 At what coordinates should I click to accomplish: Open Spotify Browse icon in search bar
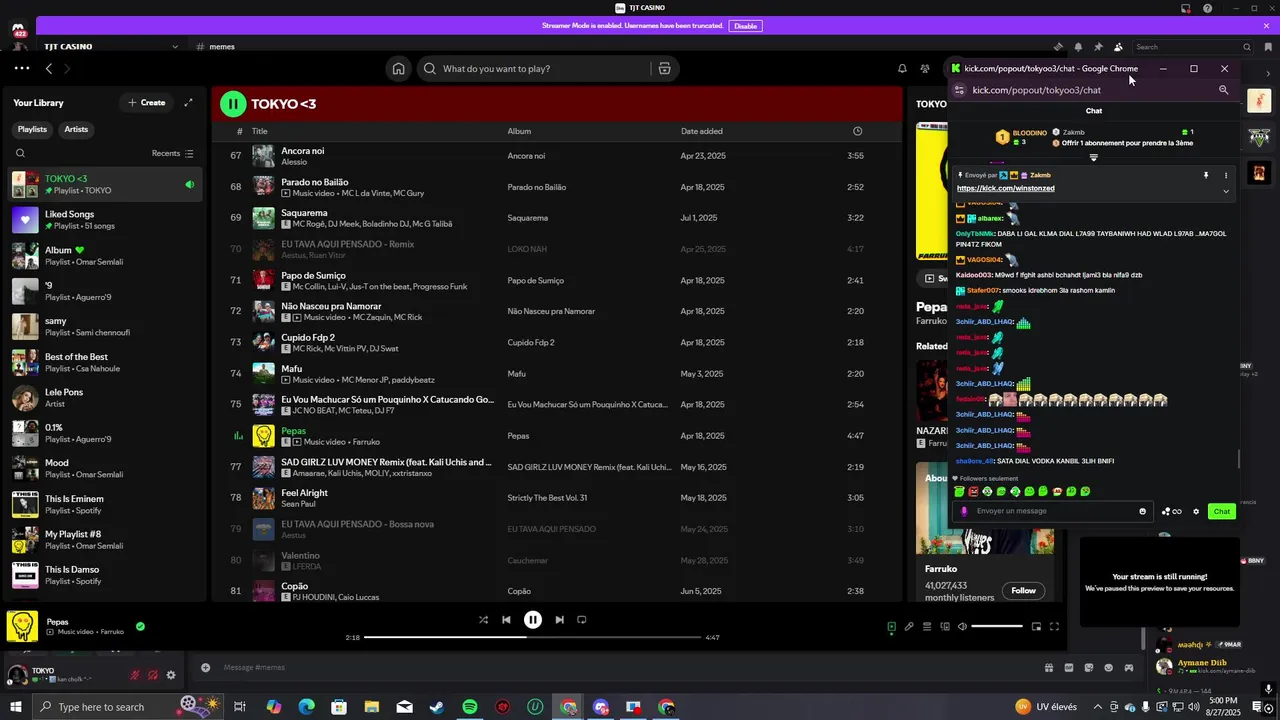[664, 69]
